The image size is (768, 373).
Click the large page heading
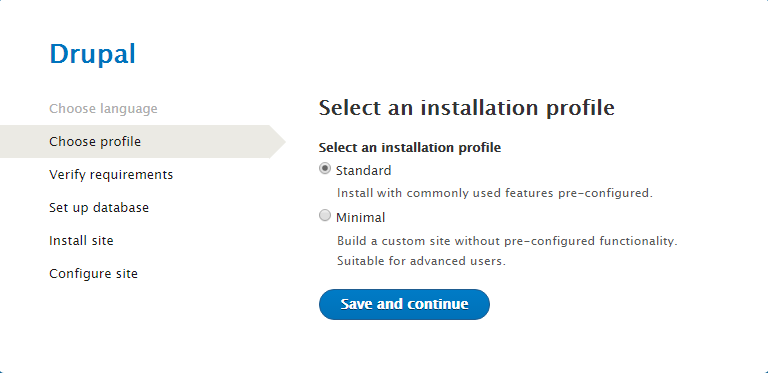[466, 108]
